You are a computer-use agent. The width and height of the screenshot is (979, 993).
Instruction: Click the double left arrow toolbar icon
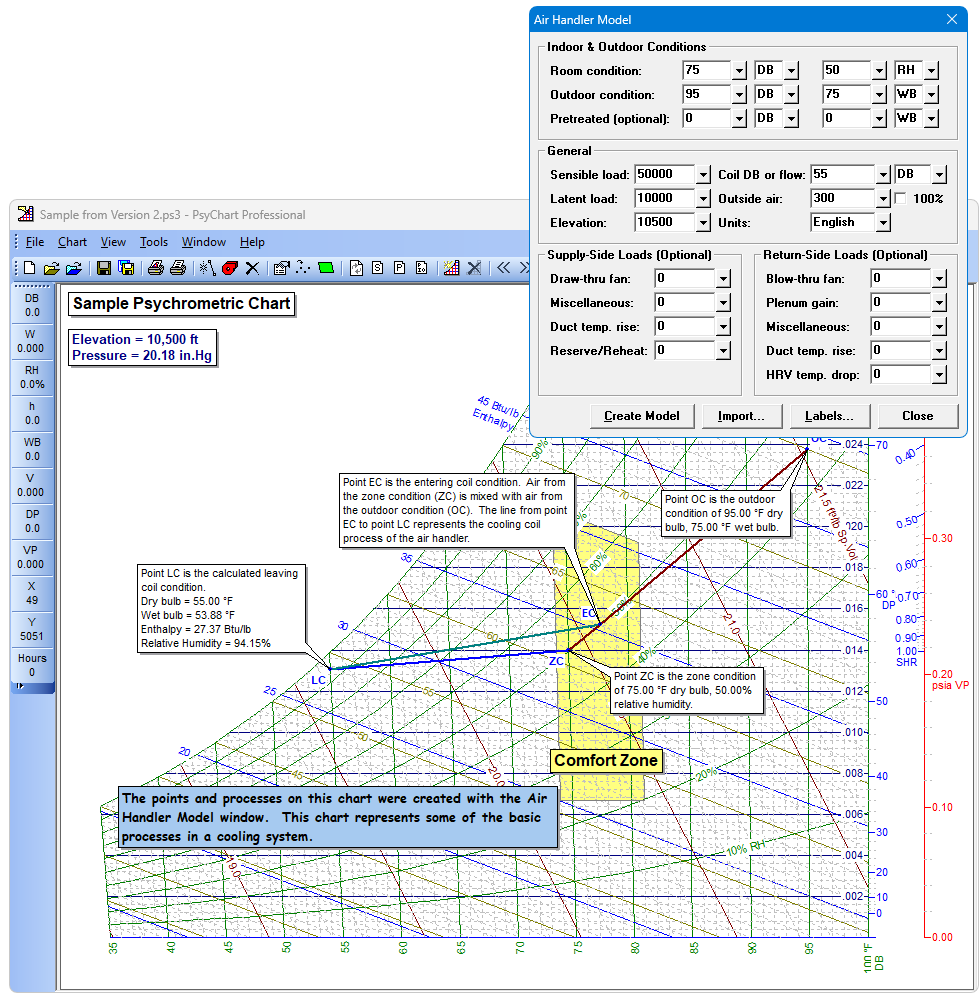click(504, 268)
